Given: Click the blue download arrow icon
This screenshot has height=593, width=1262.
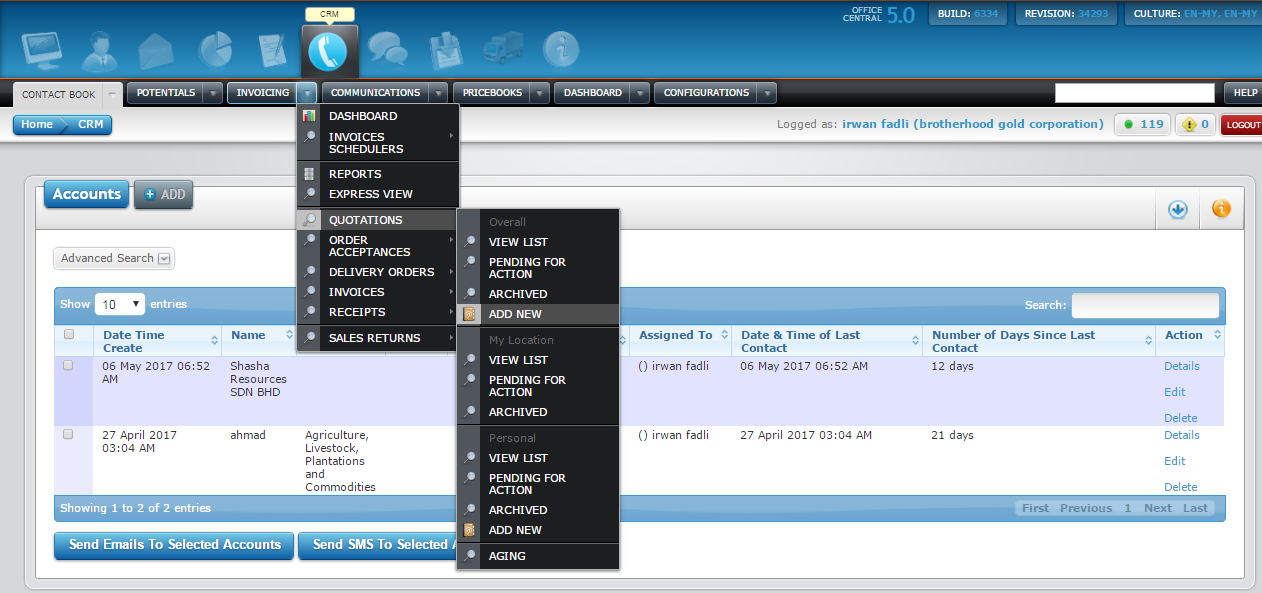Looking at the screenshot, I should 1177,209.
